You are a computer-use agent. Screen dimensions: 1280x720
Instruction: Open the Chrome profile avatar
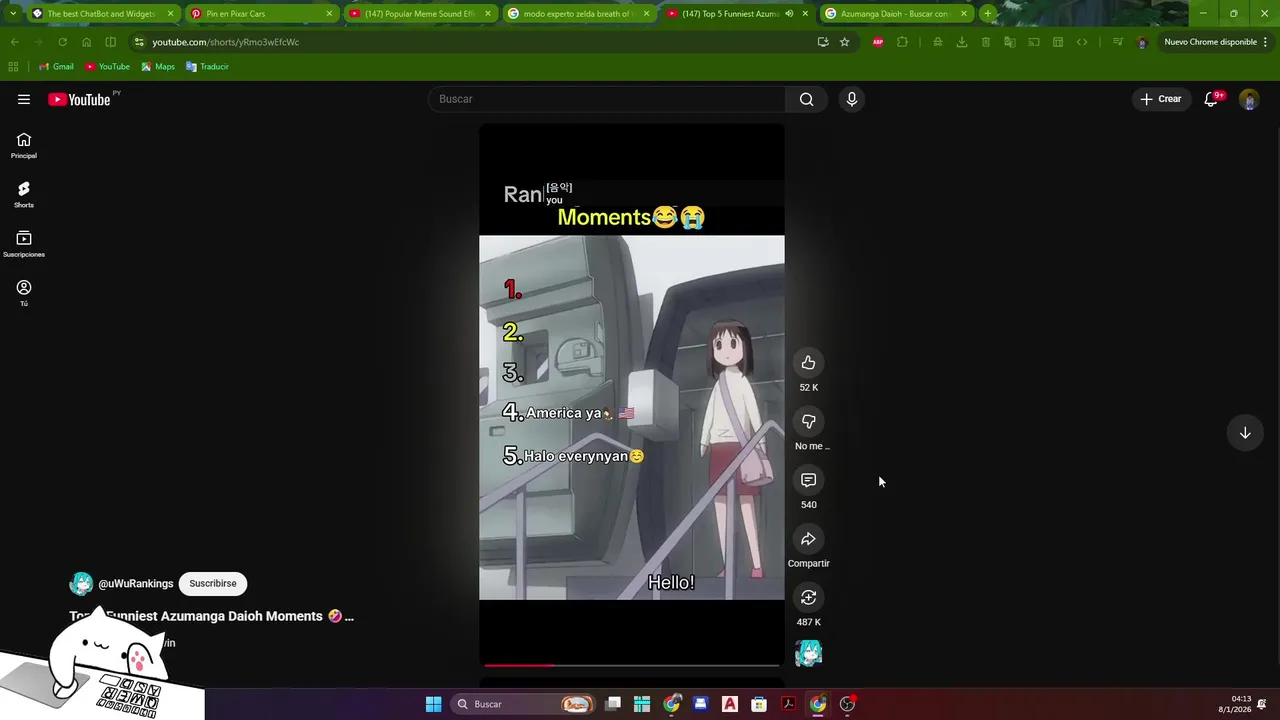1142,42
